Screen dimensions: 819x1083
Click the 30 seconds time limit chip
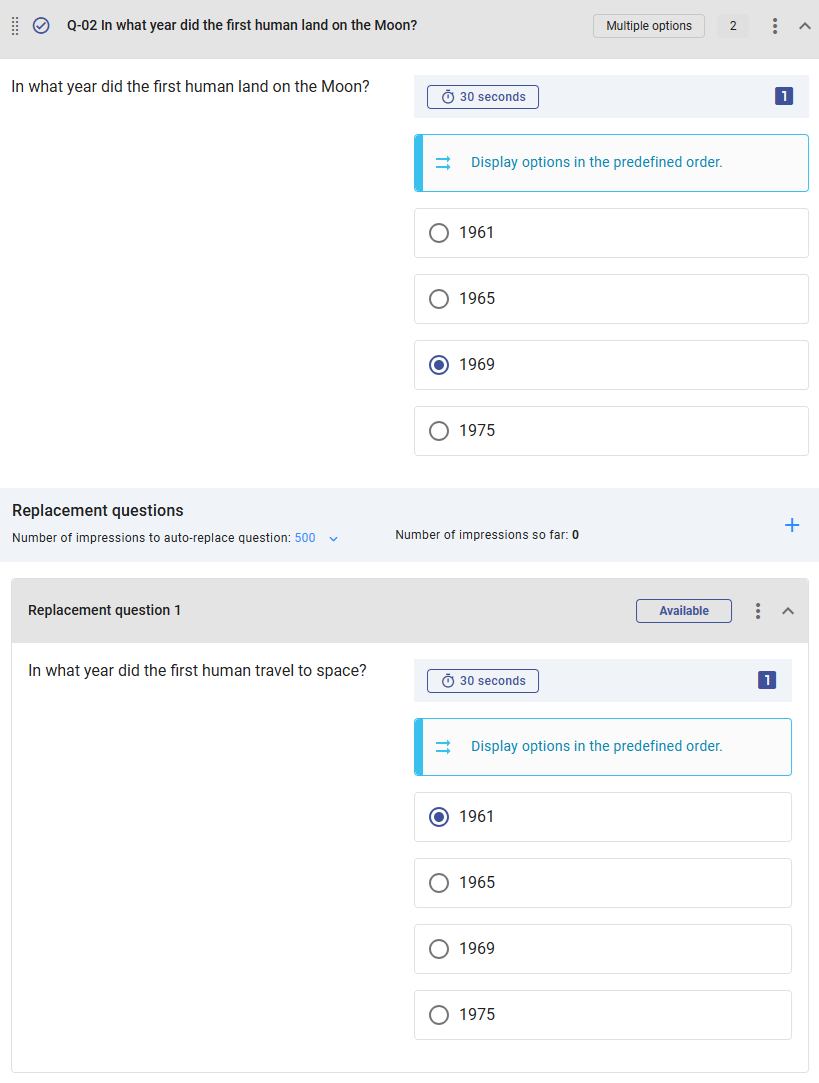coord(482,96)
